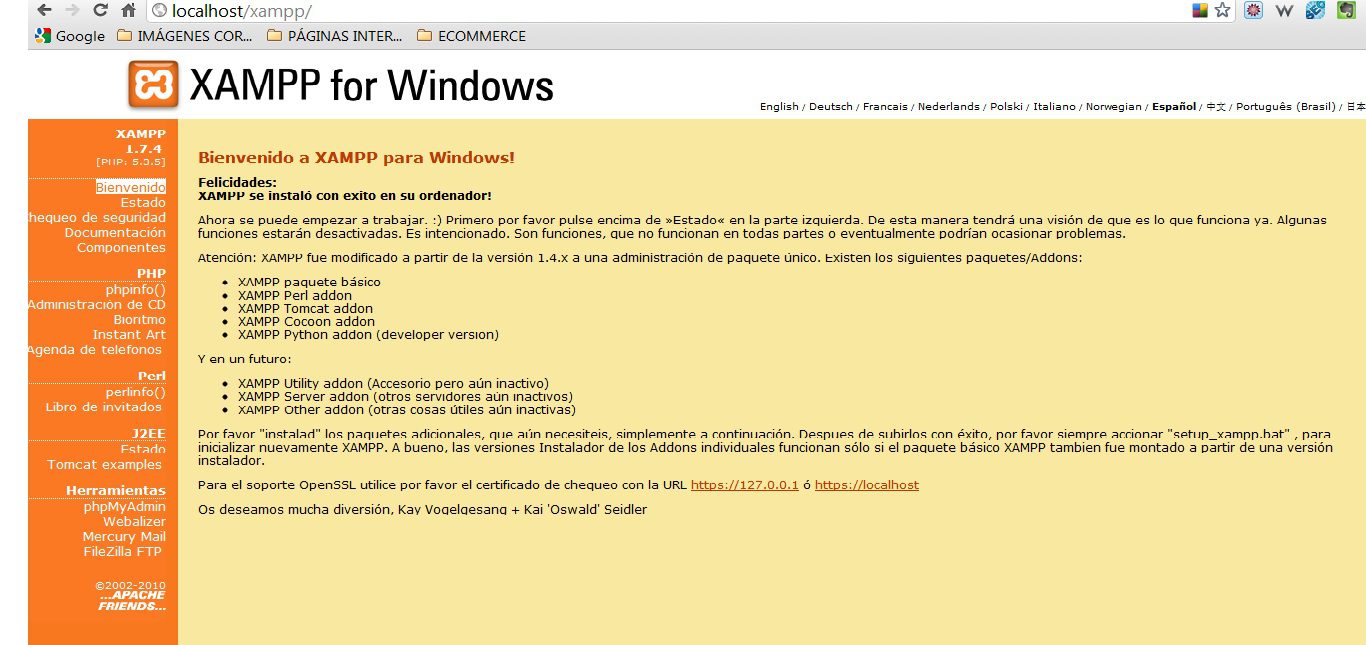Open Libro de invitados demo

(104, 407)
